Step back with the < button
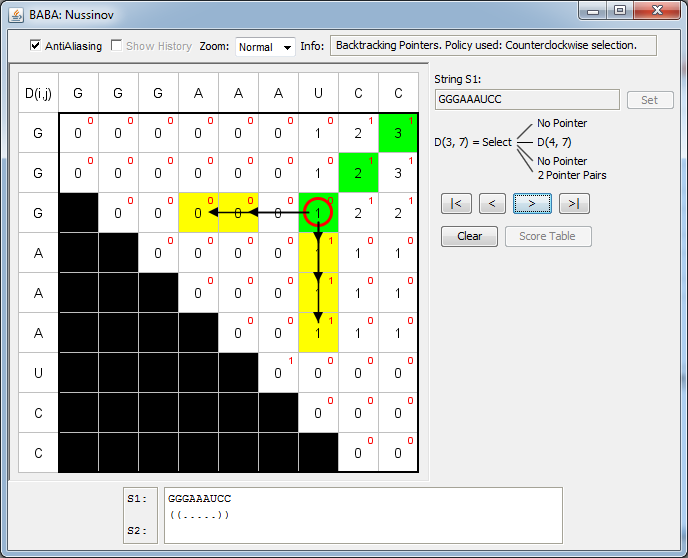This screenshot has width=688, height=558. pyautogui.click(x=491, y=204)
